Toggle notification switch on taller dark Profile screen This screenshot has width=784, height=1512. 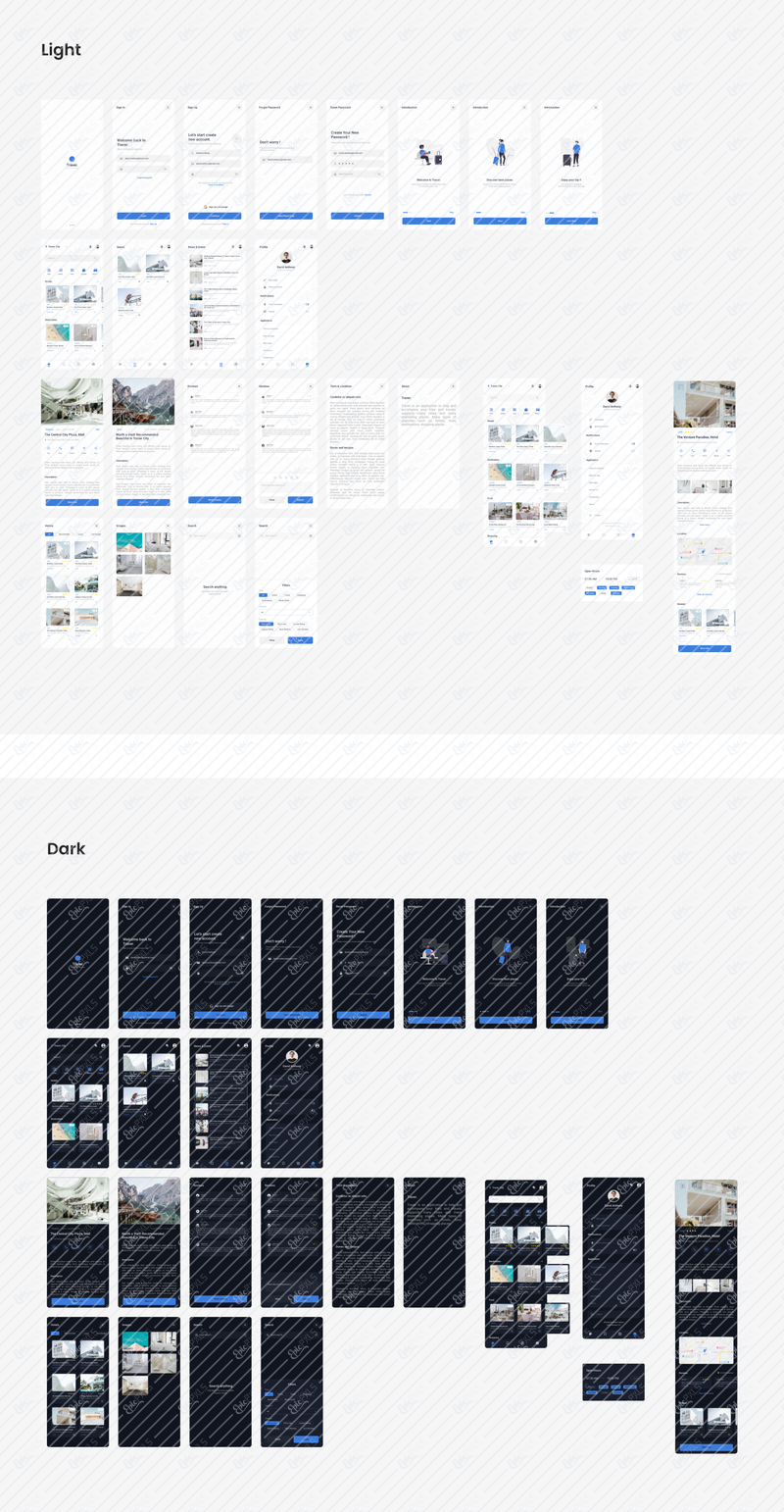[x=636, y=1242]
